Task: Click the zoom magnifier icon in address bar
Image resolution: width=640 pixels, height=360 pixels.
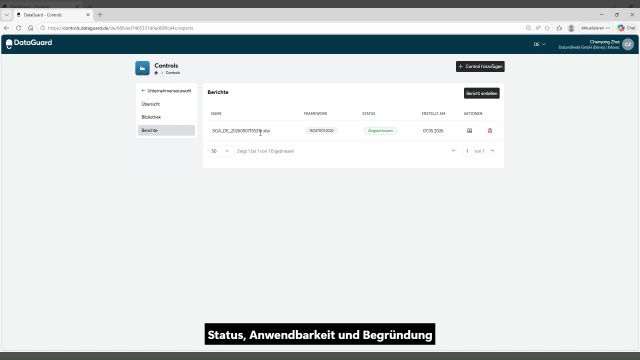Action: click(528, 28)
